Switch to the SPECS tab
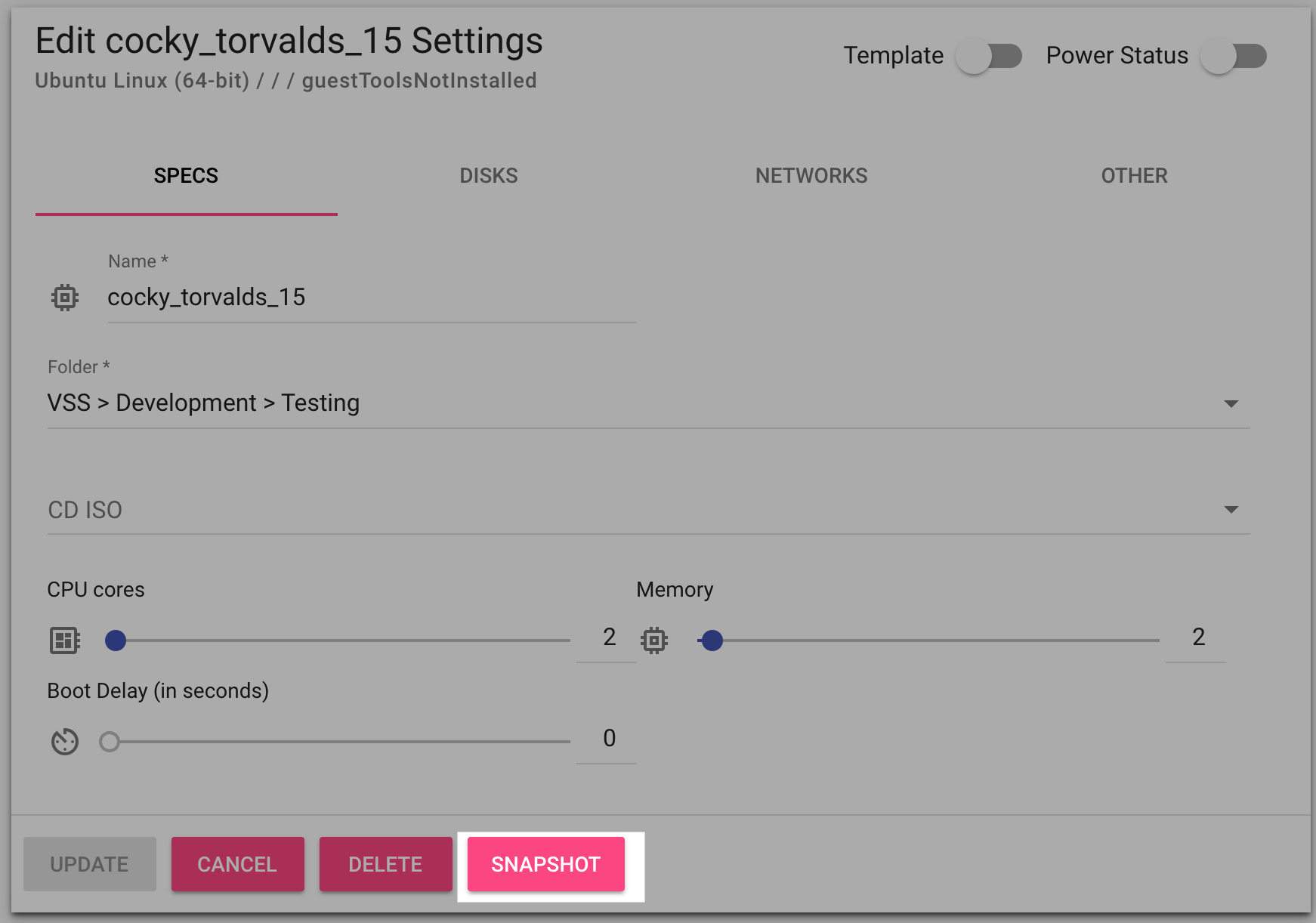Viewport: 1316px width, 923px height. (186, 176)
